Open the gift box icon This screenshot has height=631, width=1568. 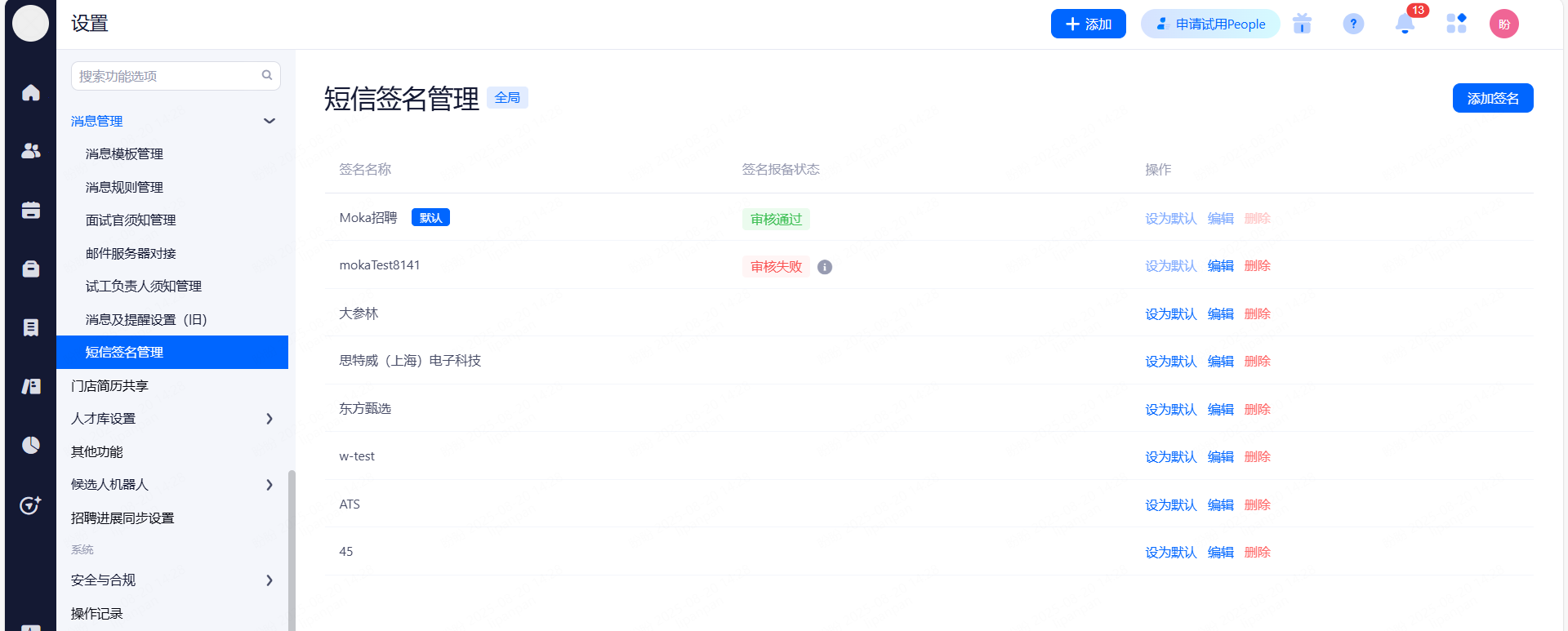pyautogui.click(x=1302, y=24)
